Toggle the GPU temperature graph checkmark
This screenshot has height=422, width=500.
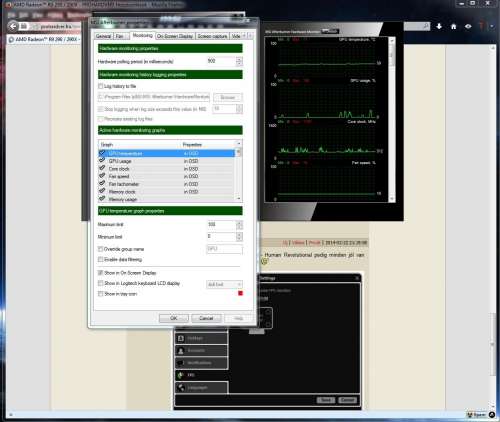[x=102, y=153]
